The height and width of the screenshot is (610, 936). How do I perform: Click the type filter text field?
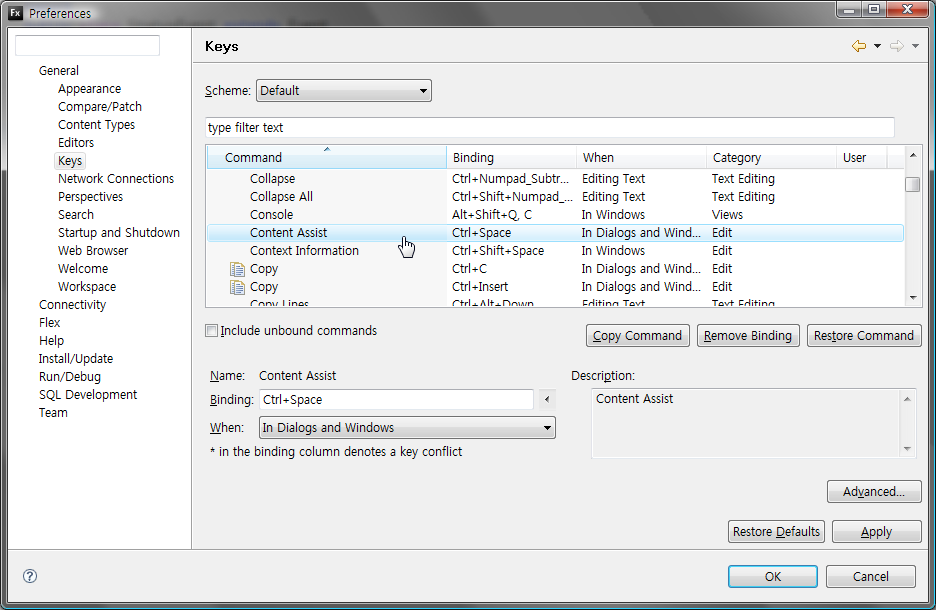(x=550, y=128)
